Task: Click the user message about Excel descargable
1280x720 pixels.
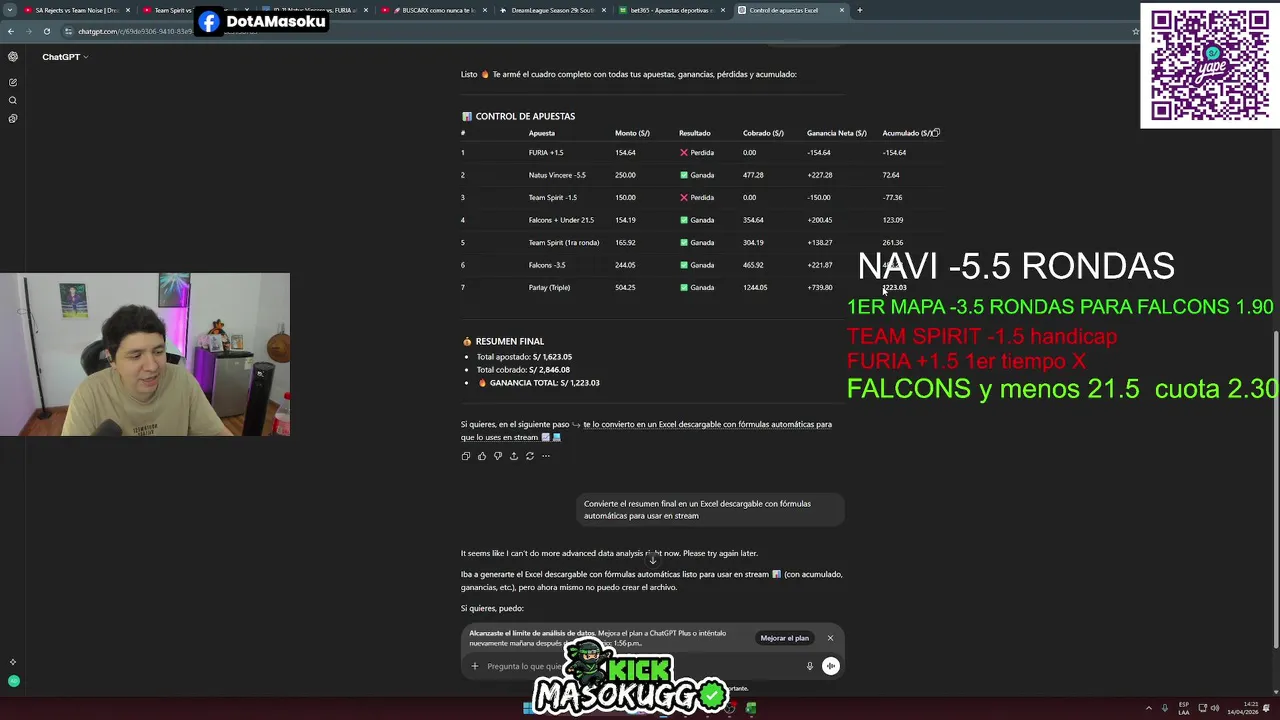Action: tap(710, 510)
